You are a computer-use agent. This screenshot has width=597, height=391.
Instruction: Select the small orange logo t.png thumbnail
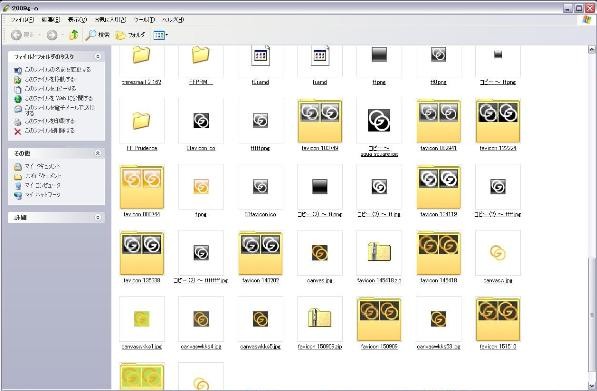(201, 187)
